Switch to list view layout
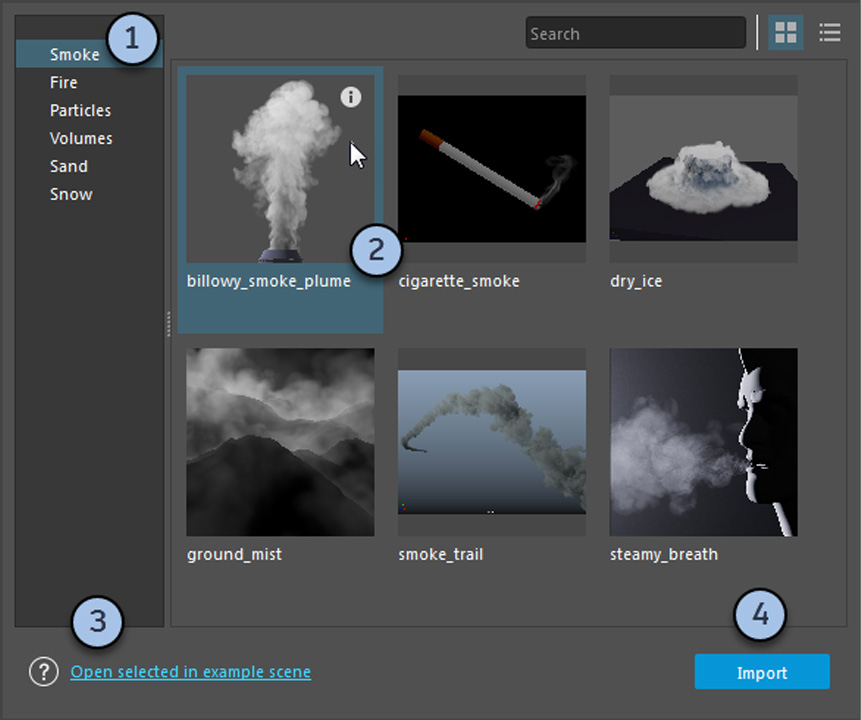 coord(829,33)
